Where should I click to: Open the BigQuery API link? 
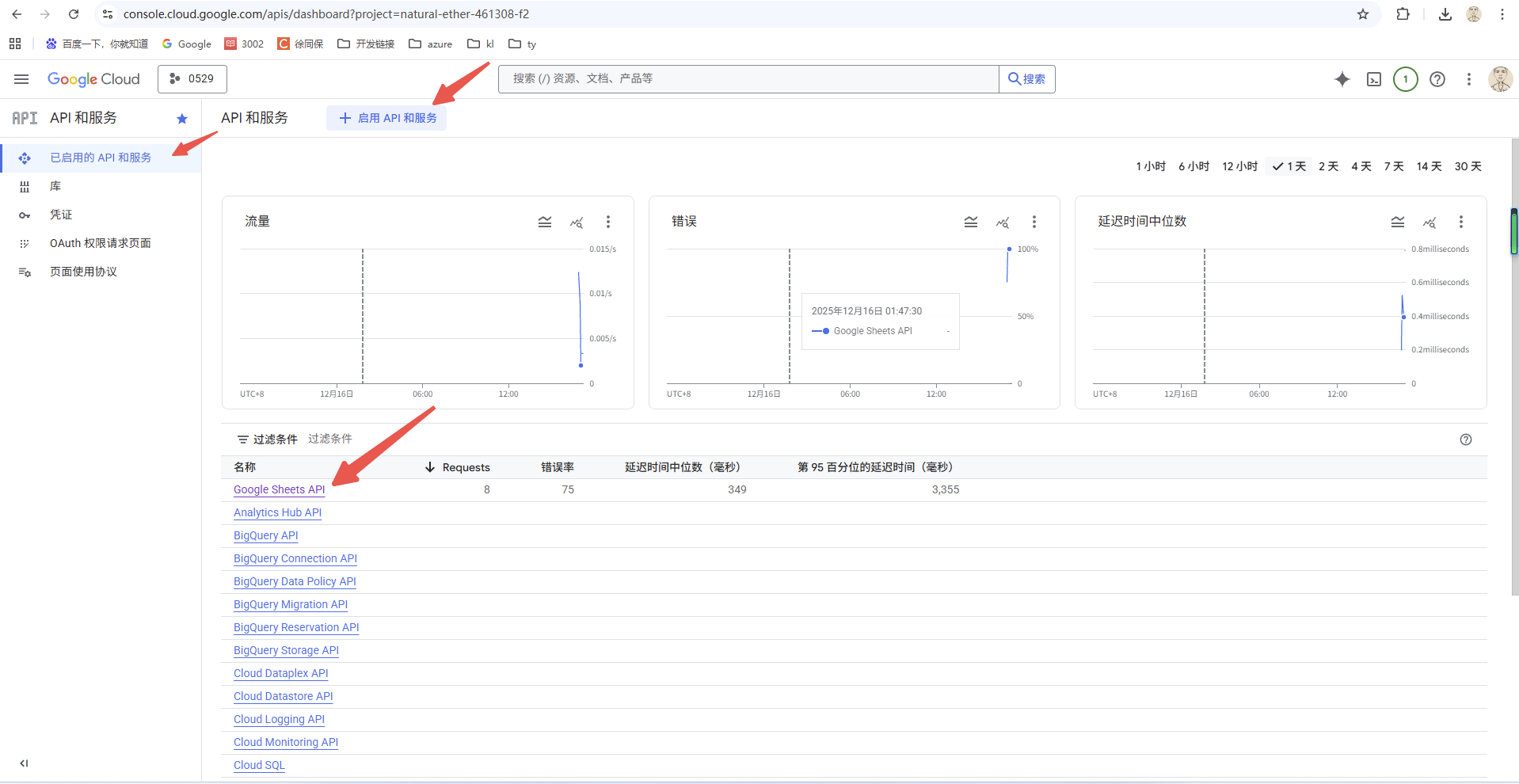pyautogui.click(x=266, y=535)
